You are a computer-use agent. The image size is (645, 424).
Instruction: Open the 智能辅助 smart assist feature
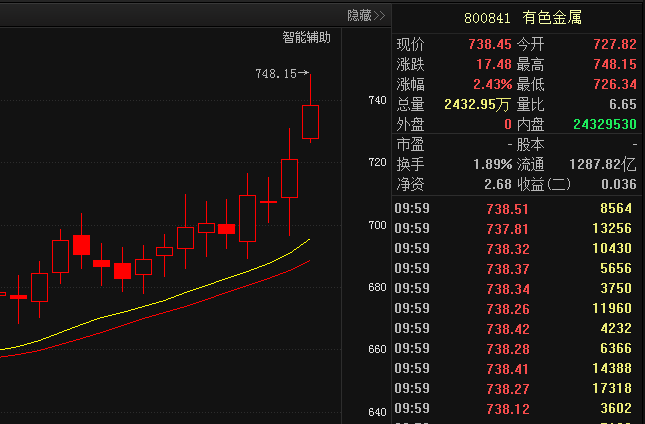(x=306, y=38)
